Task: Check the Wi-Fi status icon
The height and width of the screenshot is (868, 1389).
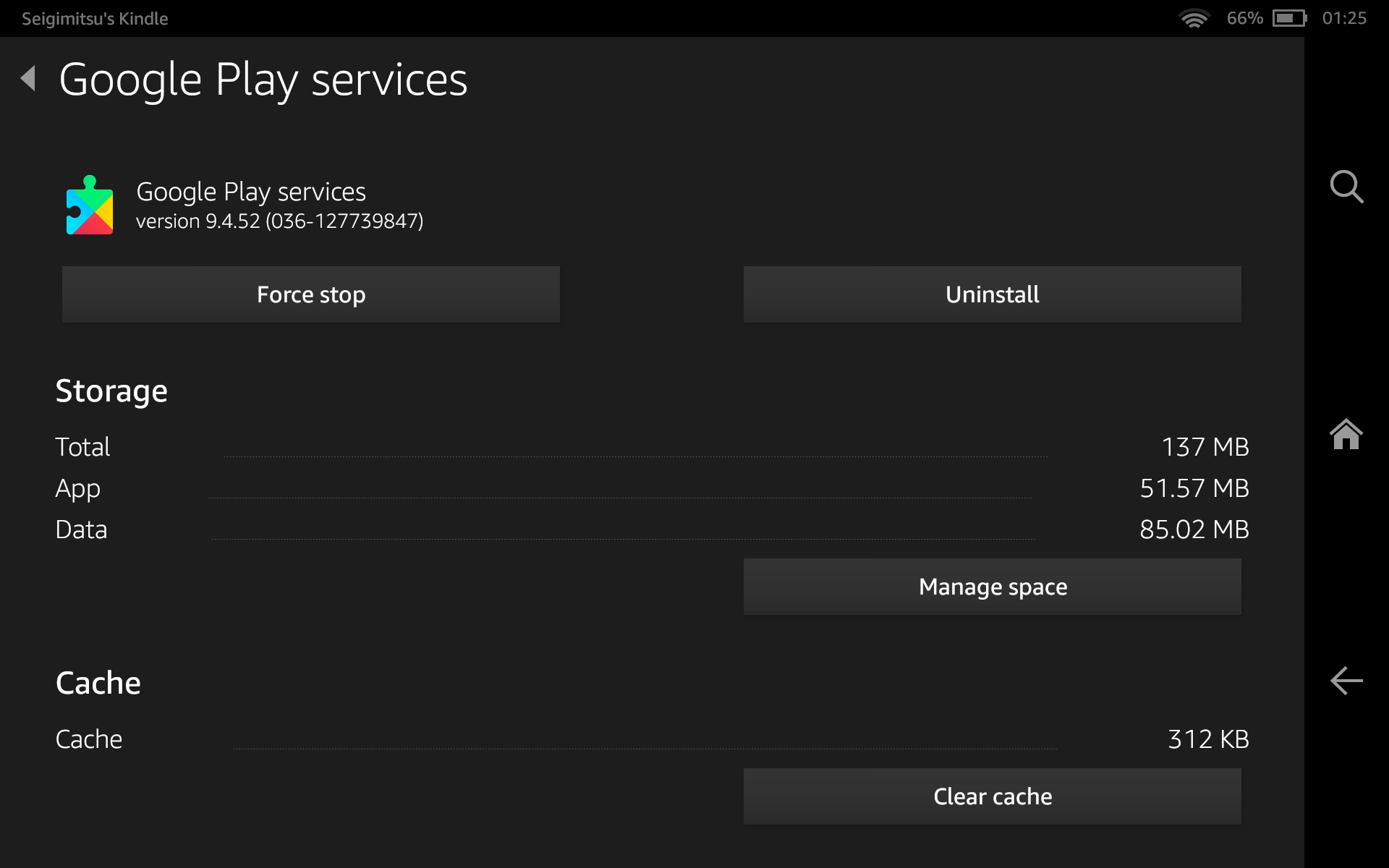Action: pos(1194,18)
